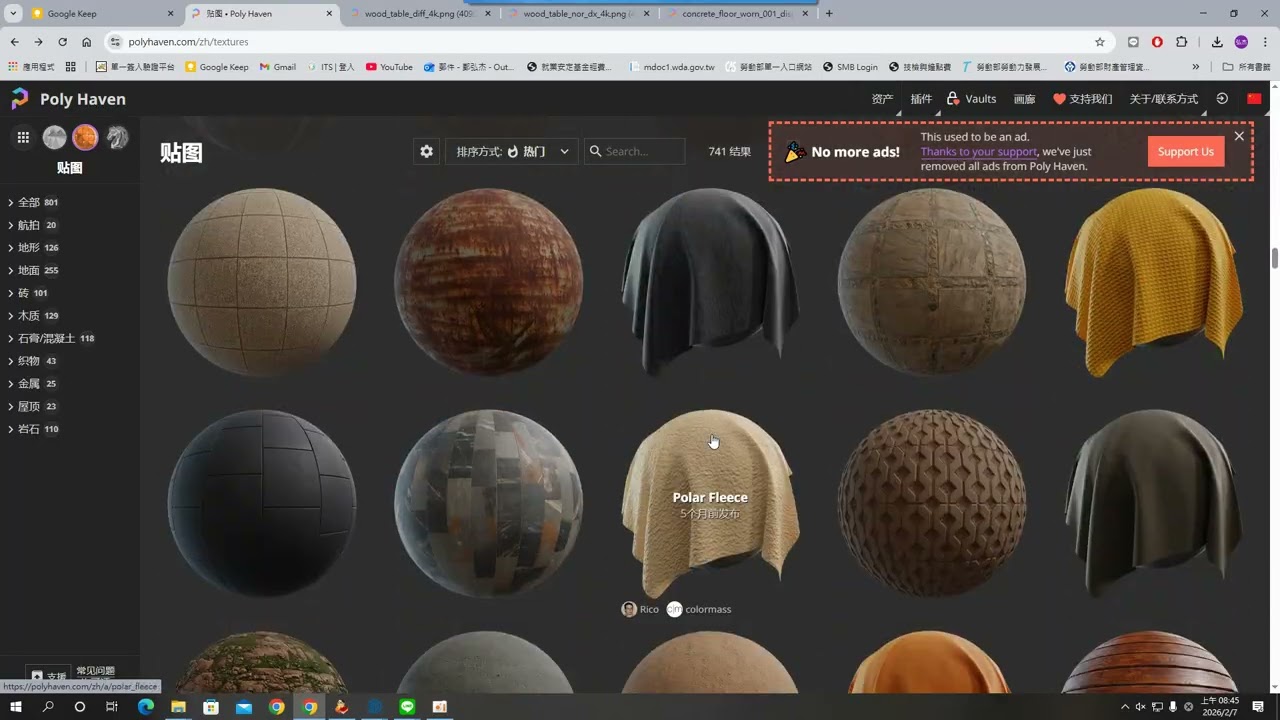Switch to concrete_floor_worn_001 tab
The width and height of the screenshot is (1280, 720).
(736, 14)
